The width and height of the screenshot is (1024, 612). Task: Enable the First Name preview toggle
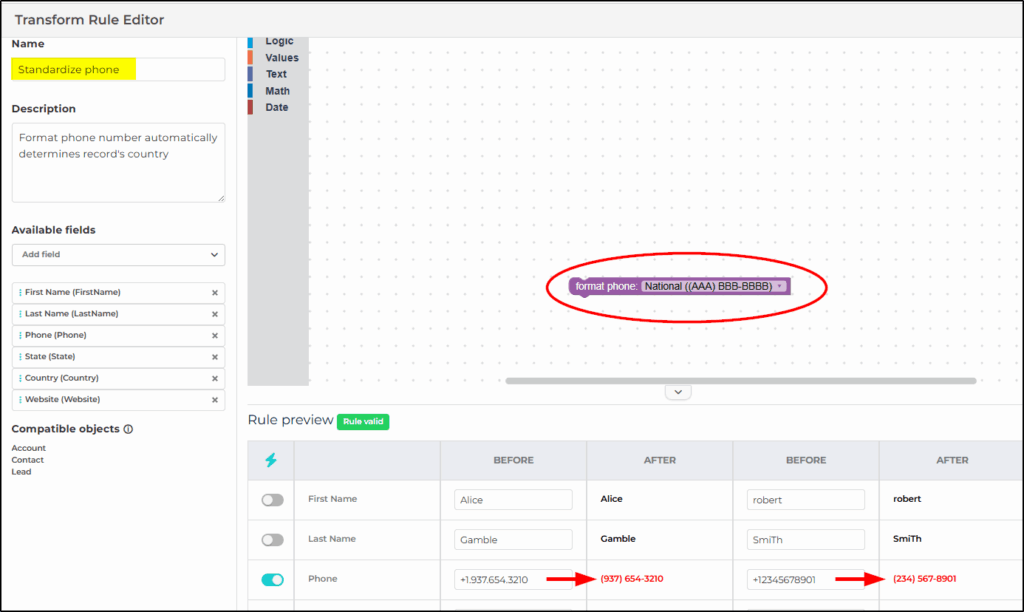tap(272, 500)
